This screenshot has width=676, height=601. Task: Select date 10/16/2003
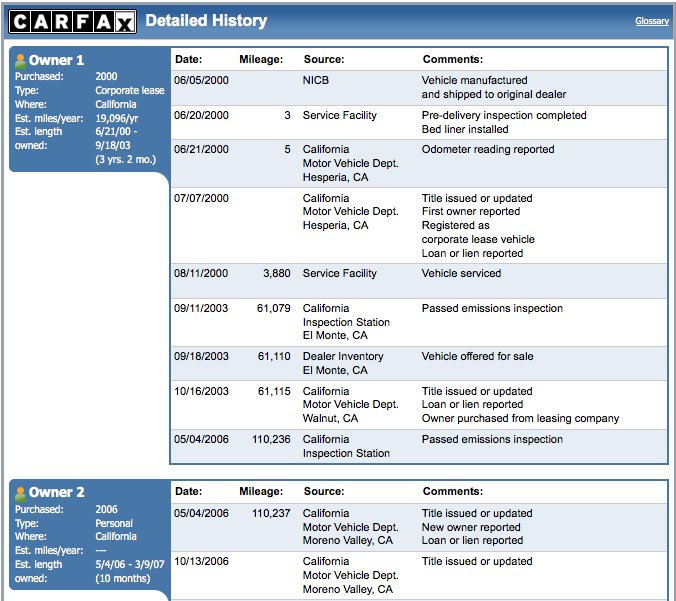(x=201, y=391)
